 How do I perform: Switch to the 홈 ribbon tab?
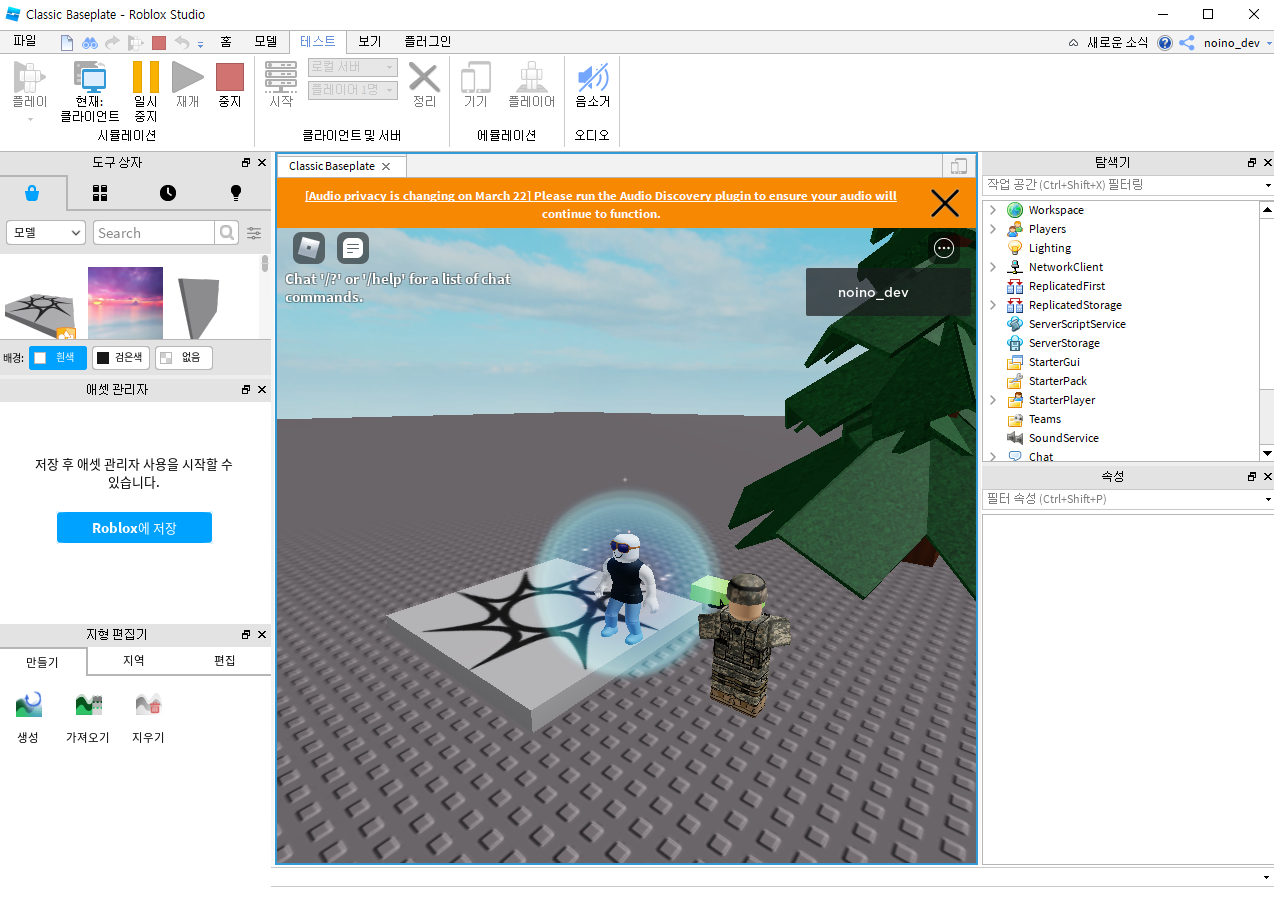226,41
